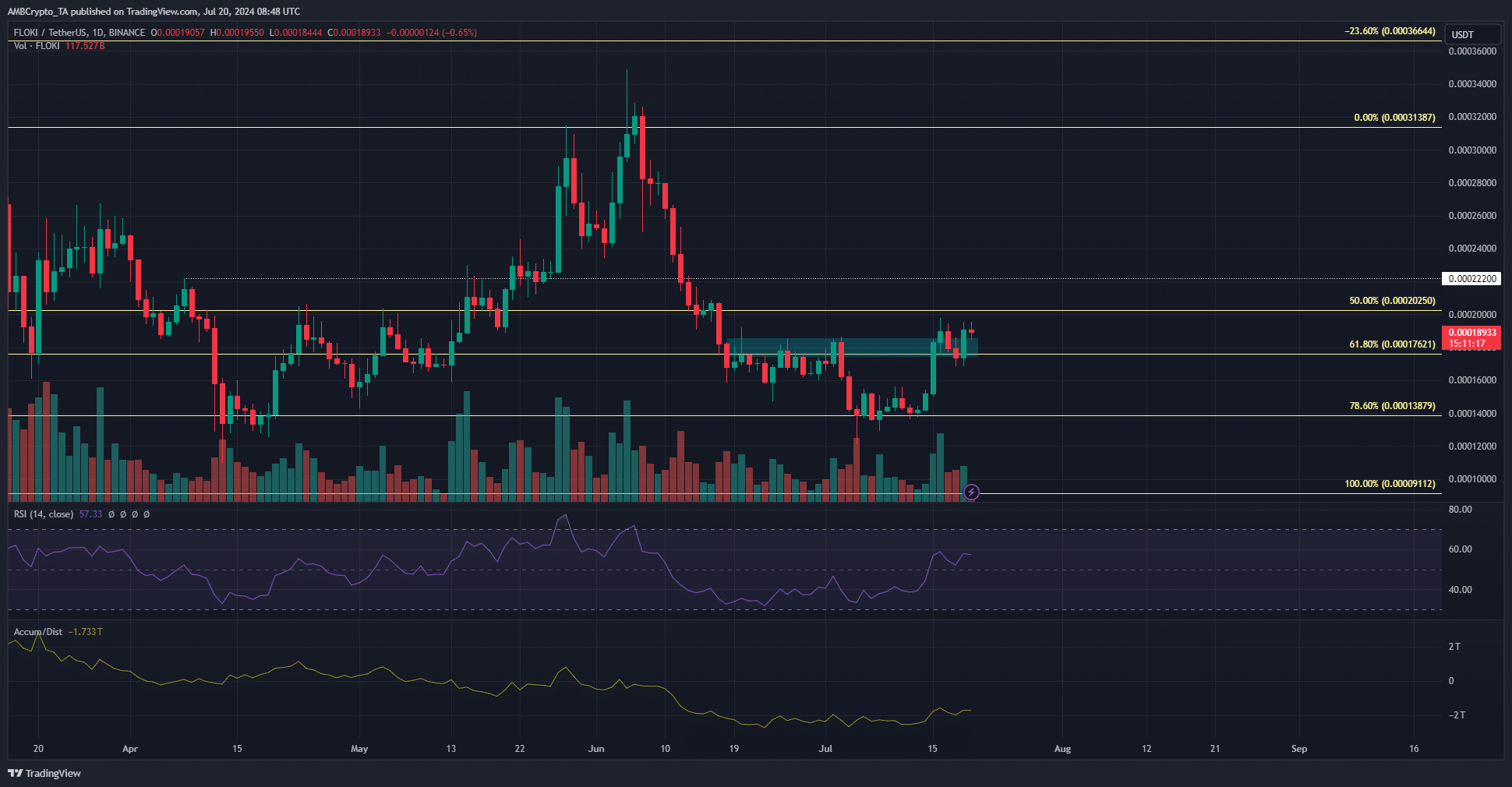Click the low value L0.00018444
The height and width of the screenshot is (787, 1512).
pyautogui.click(x=295, y=33)
